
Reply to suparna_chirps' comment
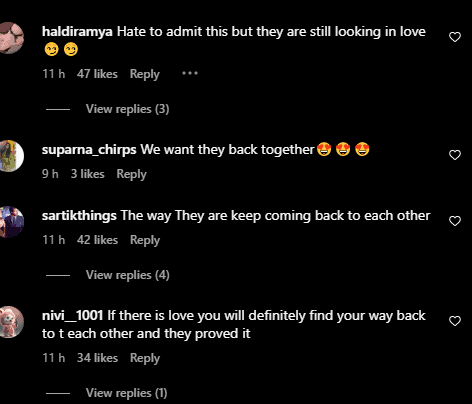tap(132, 174)
